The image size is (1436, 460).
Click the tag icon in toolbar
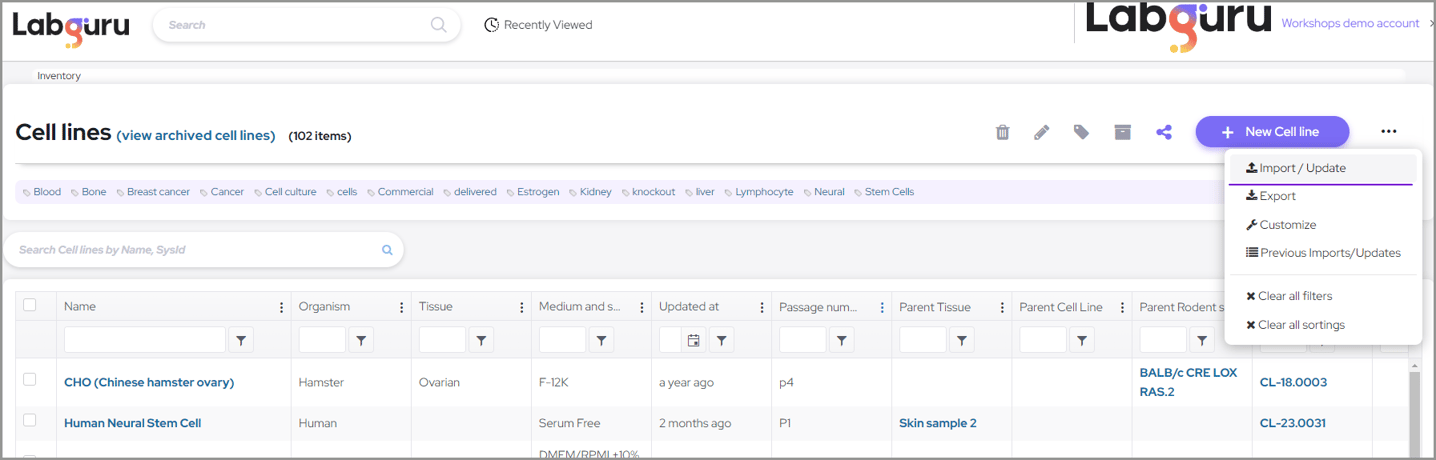pyautogui.click(x=1081, y=132)
